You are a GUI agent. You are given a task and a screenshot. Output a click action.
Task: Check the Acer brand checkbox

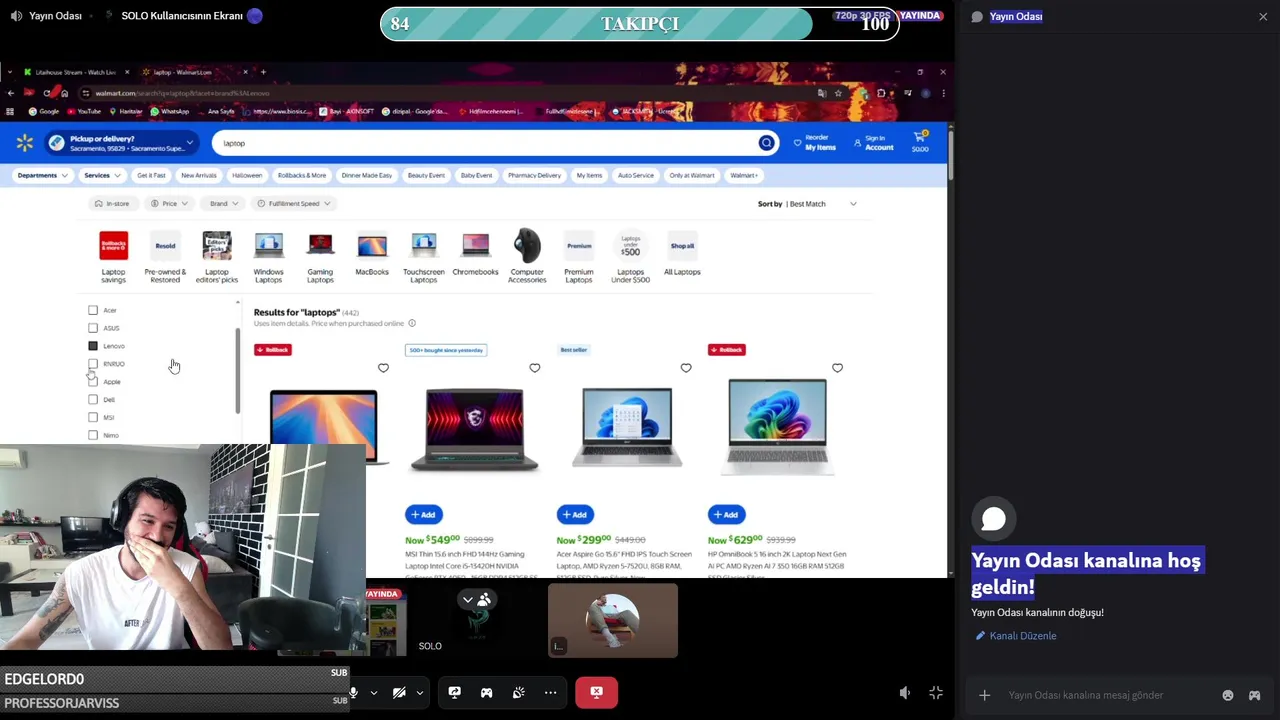93,310
